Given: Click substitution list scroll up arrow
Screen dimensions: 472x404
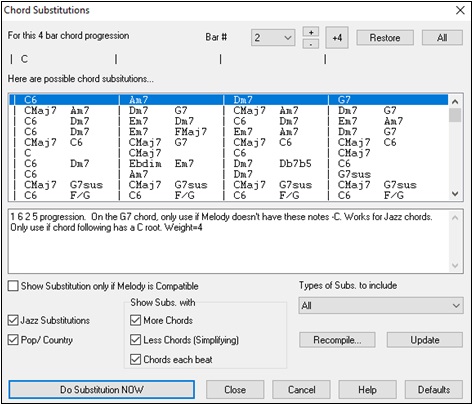Looking at the screenshot, I should coord(455,101).
